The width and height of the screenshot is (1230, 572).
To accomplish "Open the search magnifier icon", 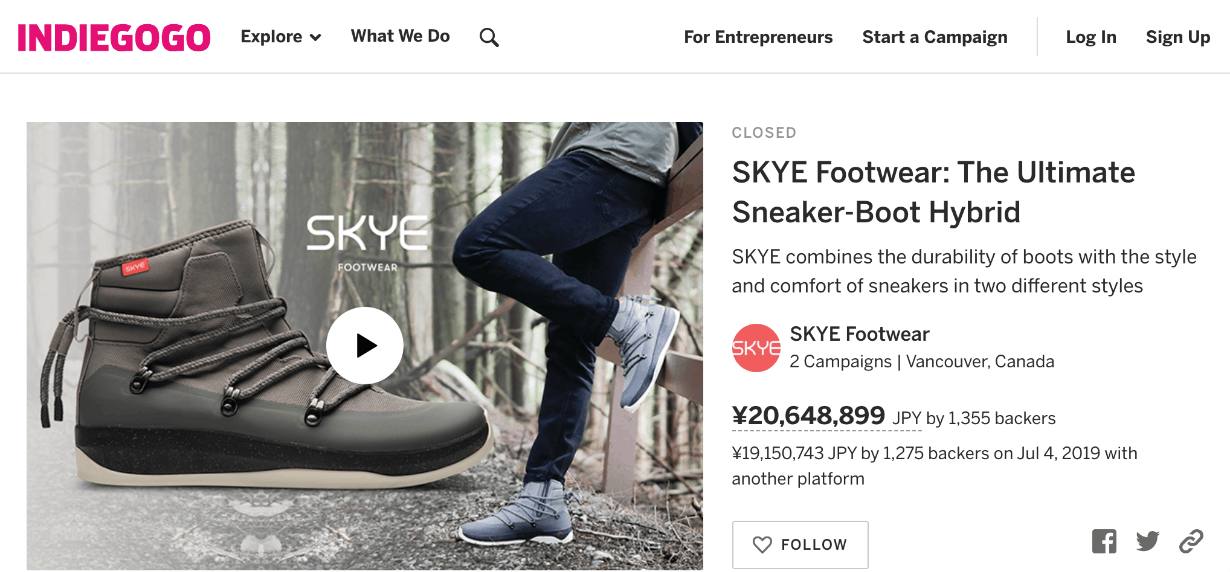I will coord(489,38).
